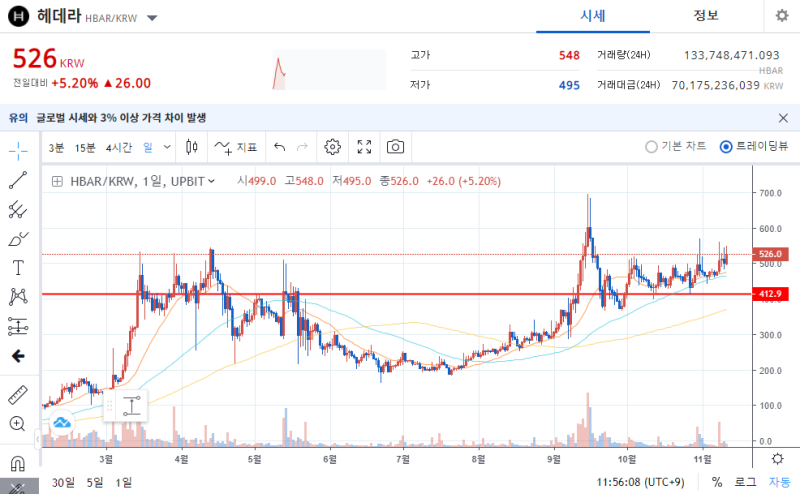Click the 526.0 current price label
This screenshot has height=494, width=800.
(x=770, y=254)
